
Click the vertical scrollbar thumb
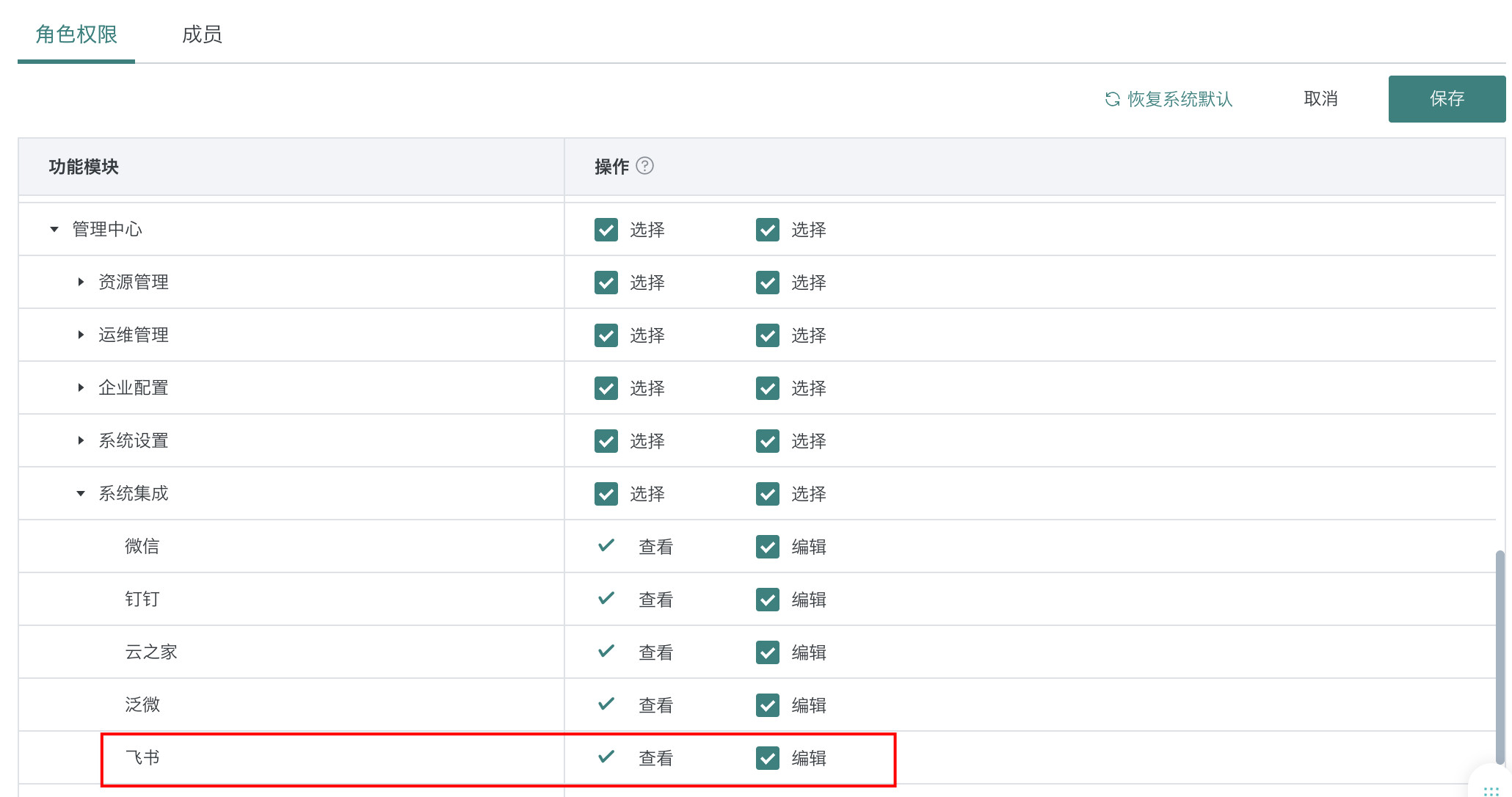(x=1500, y=657)
